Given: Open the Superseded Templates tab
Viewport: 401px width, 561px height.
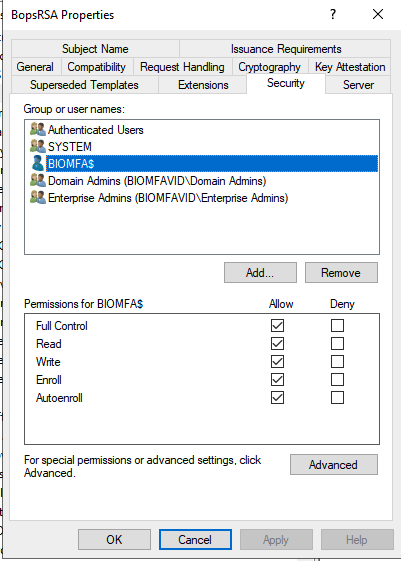Looking at the screenshot, I should (84, 85).
